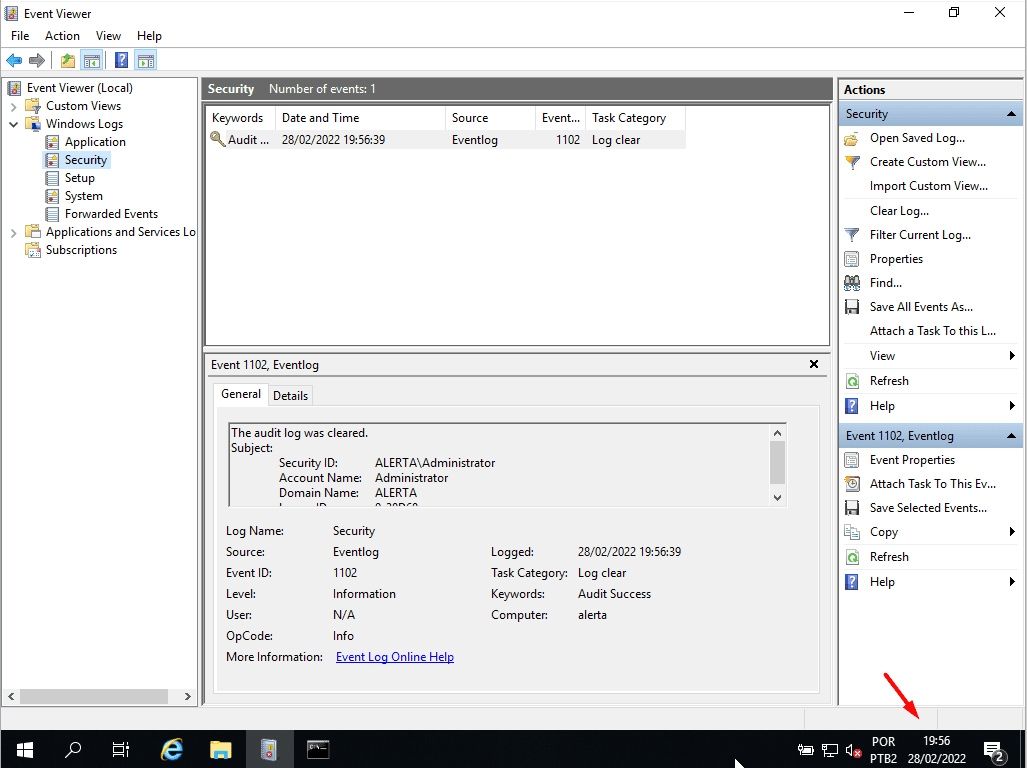Screen dimensions: 1027x768
Task: Click the Keywords column header
Action: click(240, 118)
